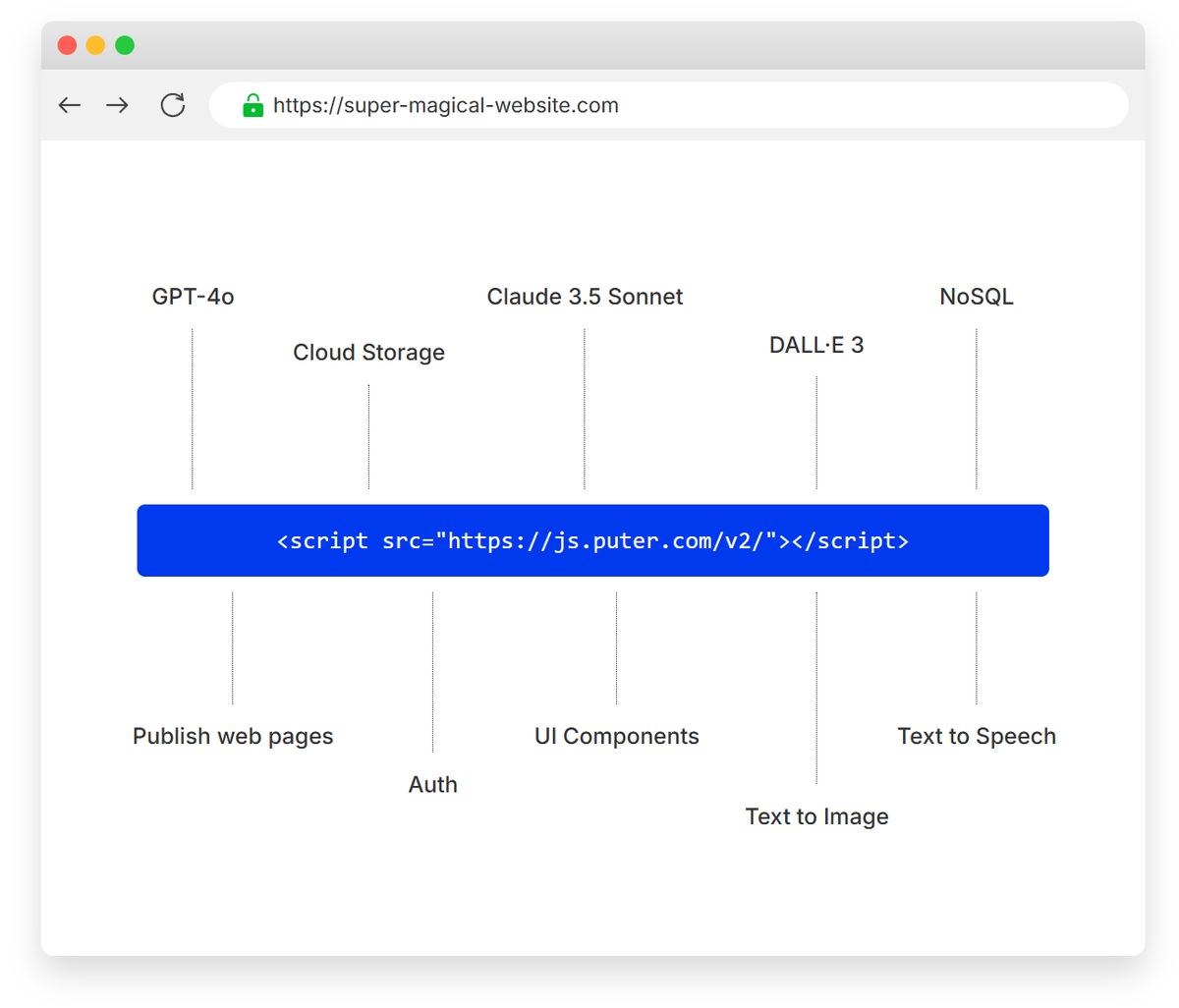
Task: Click the blue puter.js script tag banner
Action: (592, 540)
